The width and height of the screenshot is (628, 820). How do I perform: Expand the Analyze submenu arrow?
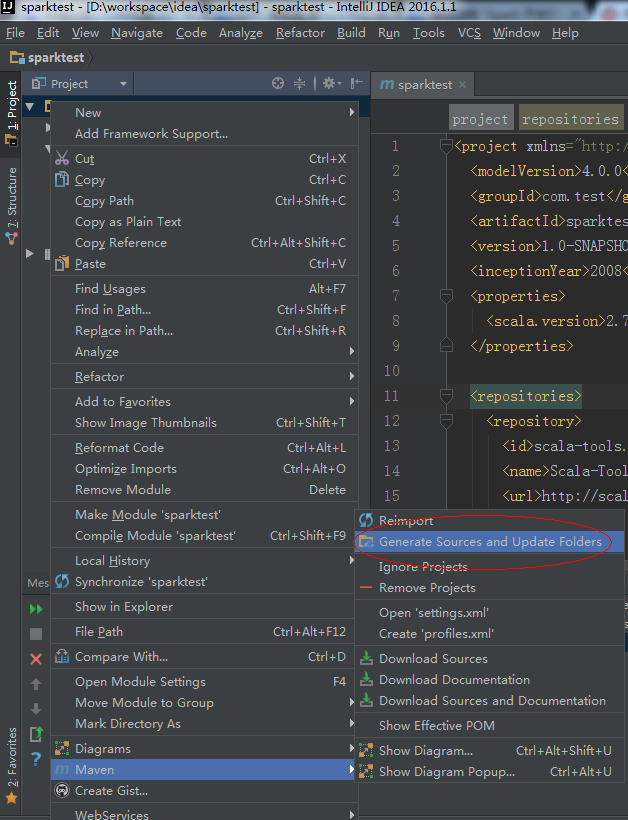pos(352,351)
